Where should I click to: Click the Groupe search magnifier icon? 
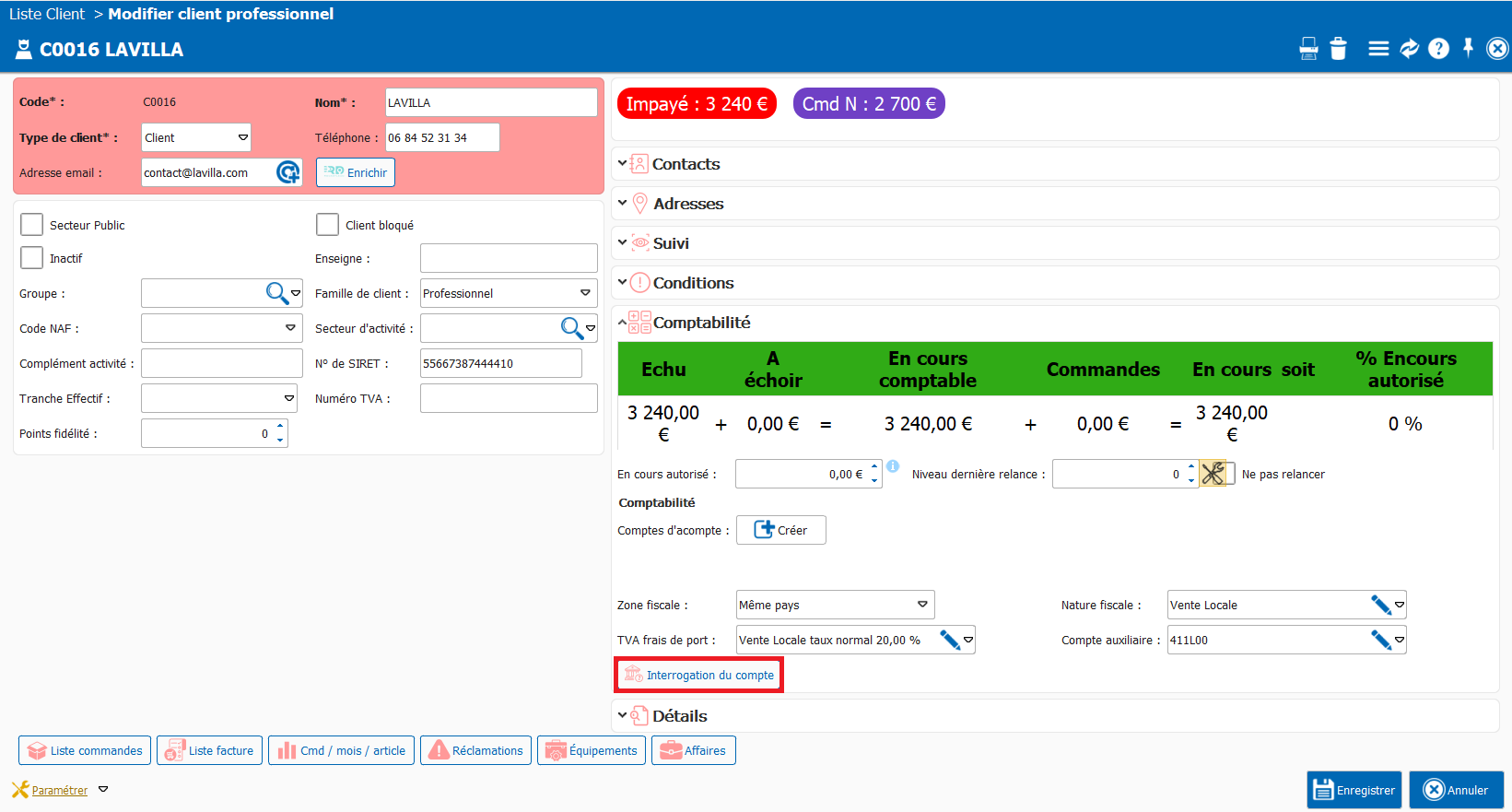(276, 293)
